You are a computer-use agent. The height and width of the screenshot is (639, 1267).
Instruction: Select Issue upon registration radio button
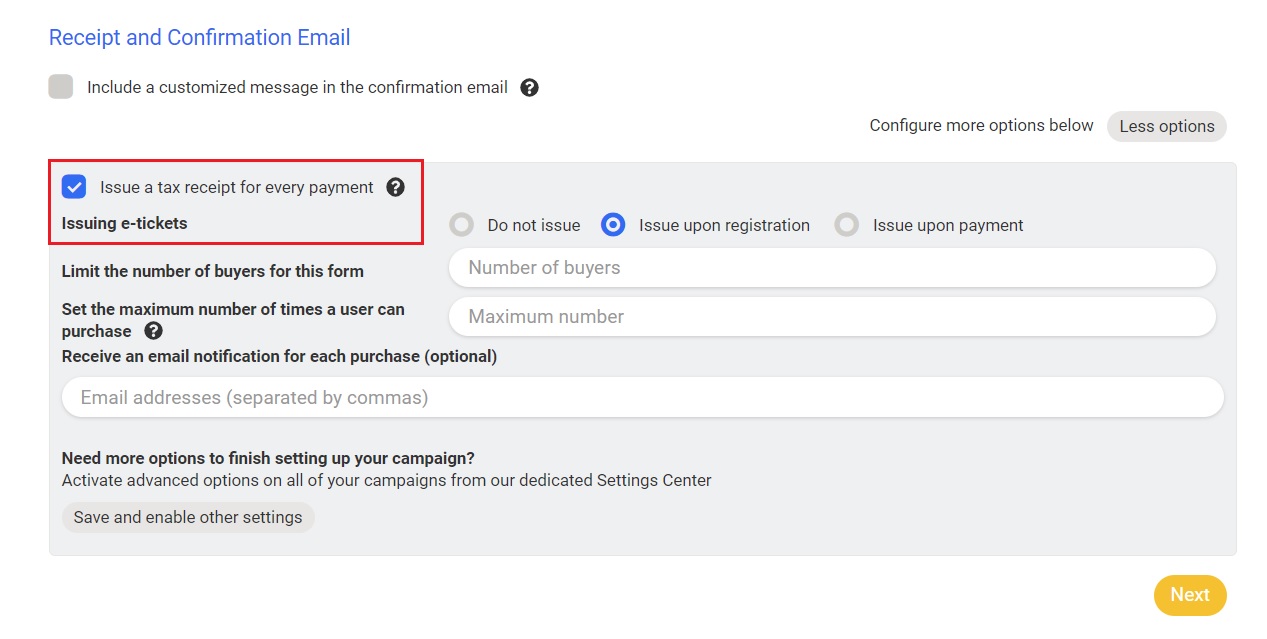(x=613, y=225)
